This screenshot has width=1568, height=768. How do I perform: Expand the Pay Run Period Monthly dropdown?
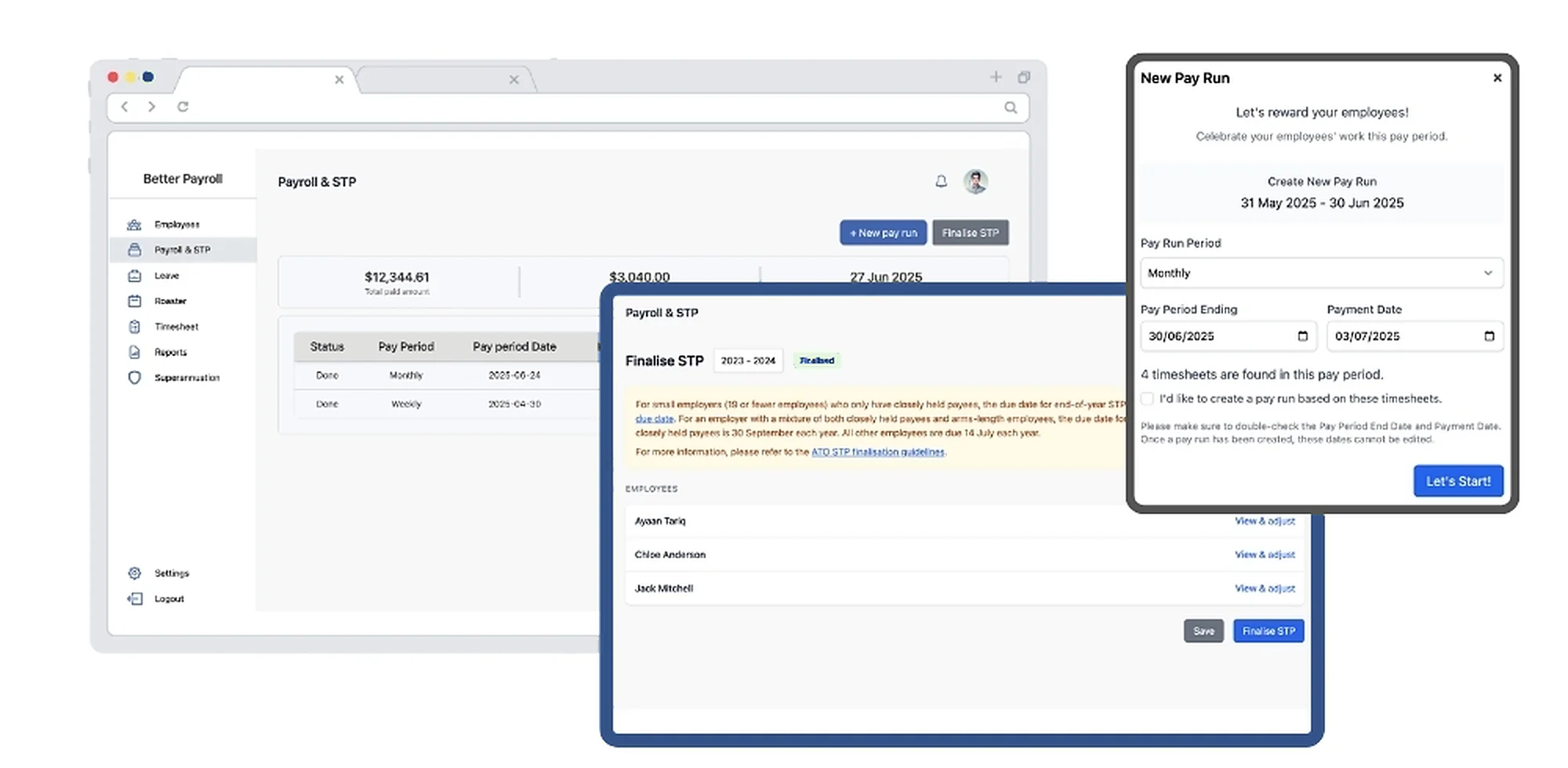click(x=1322, y=274)
